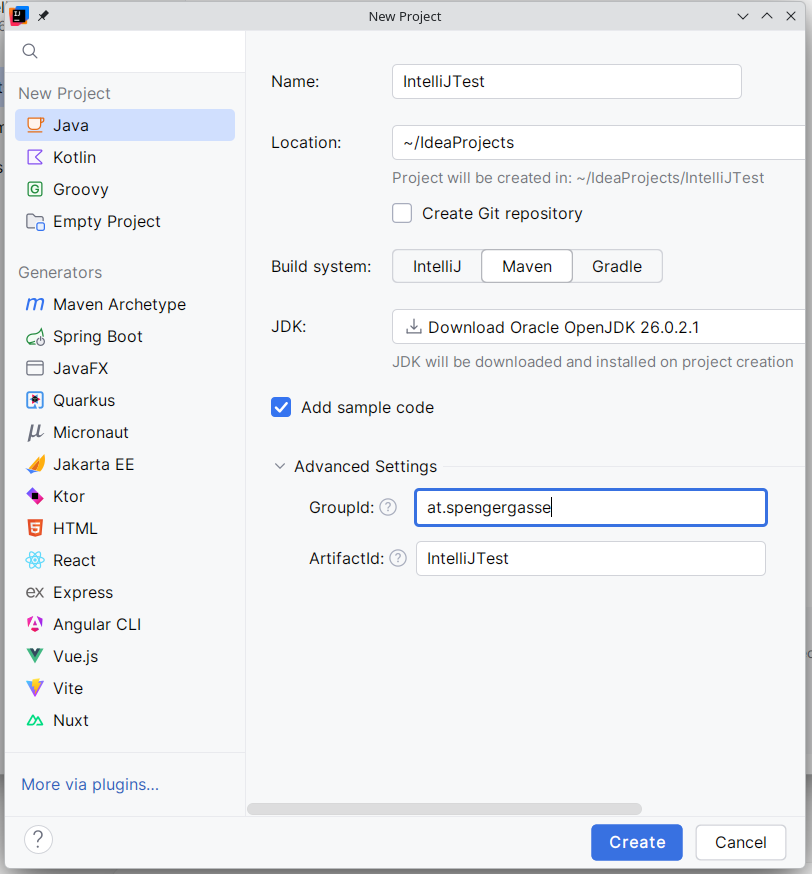The height and width of the screenshot is (874, 812).
Task: Select React in generators list
Action: coord(125,560)
